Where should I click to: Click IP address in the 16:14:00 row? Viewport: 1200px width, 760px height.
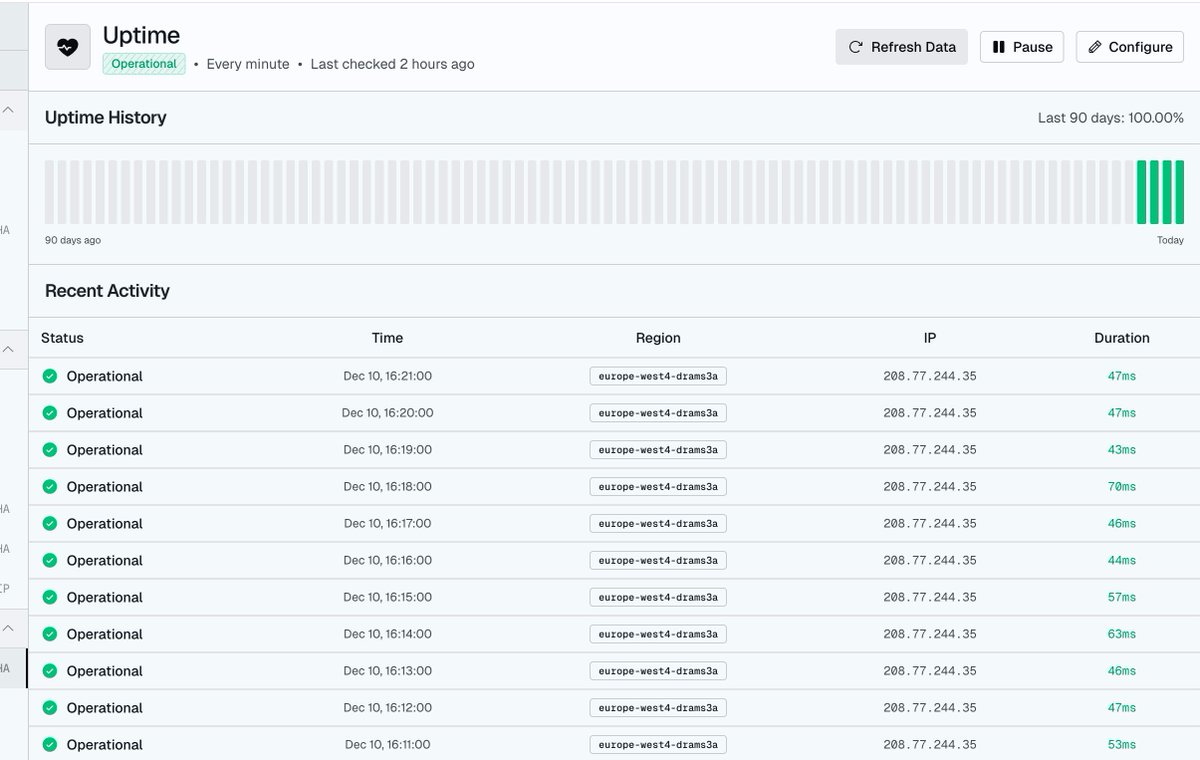pyautogui.click(x=930, y=634)
